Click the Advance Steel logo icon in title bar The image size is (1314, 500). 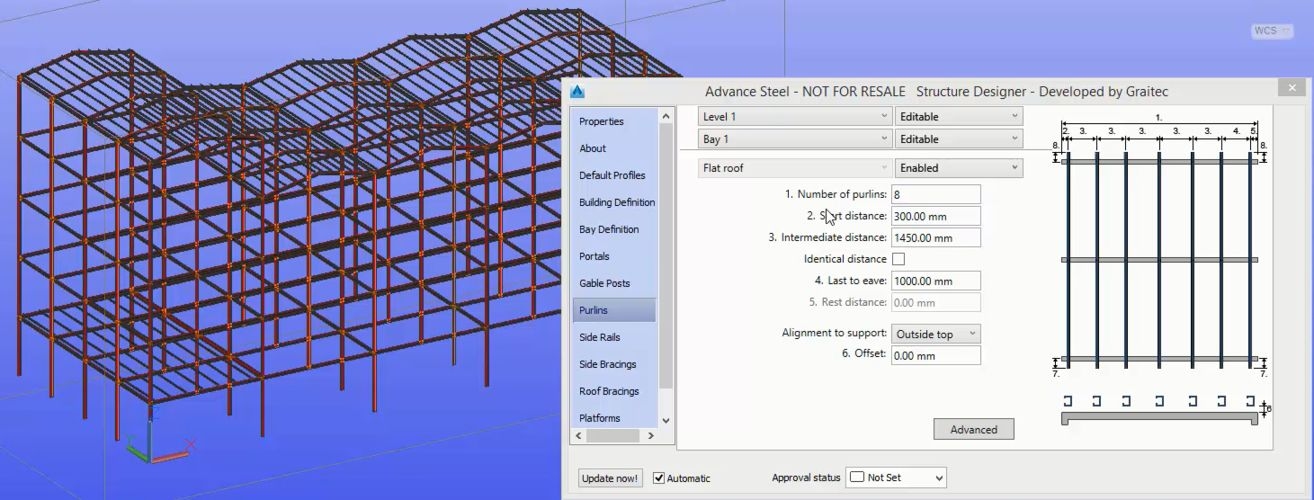pos(577,92)
